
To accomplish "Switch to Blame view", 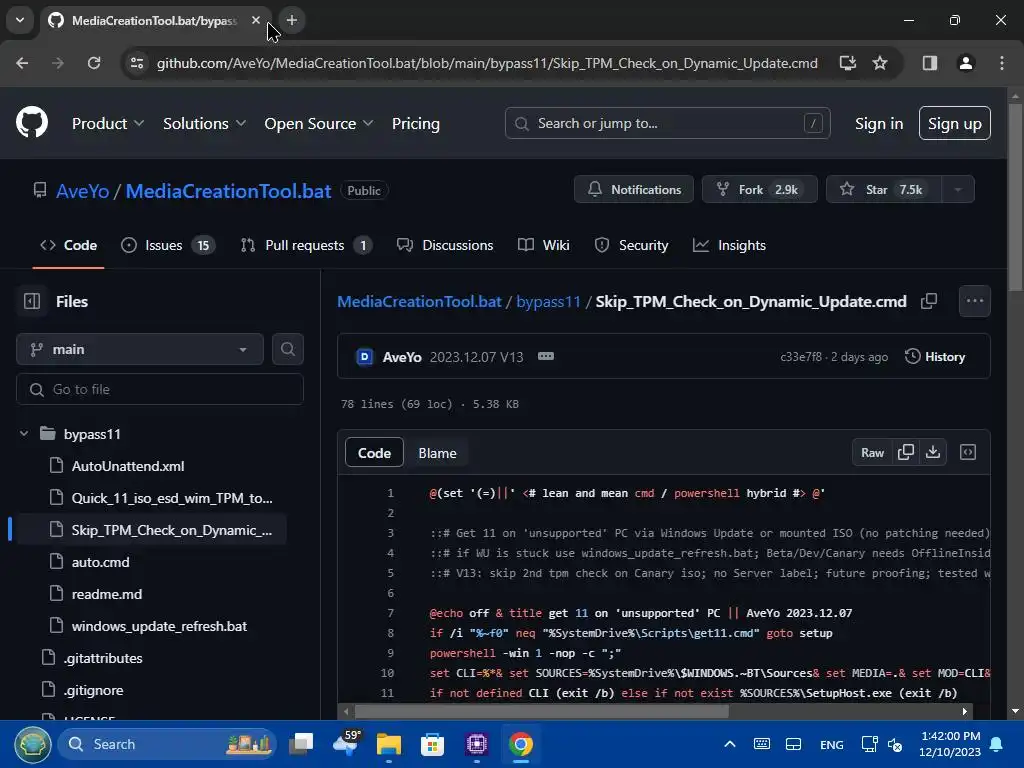I will 437,453.
